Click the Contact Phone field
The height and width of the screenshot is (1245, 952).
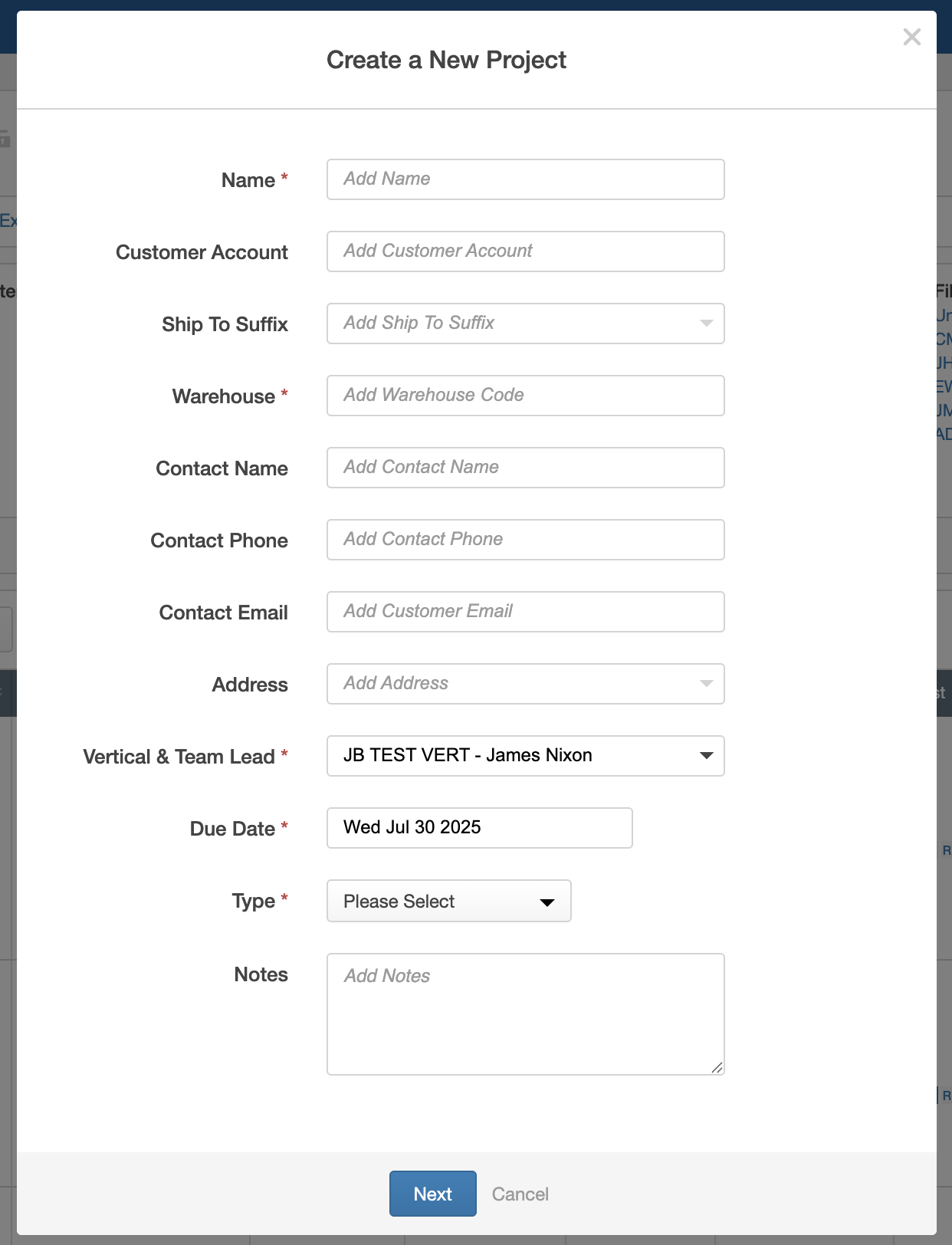[525, 540]
